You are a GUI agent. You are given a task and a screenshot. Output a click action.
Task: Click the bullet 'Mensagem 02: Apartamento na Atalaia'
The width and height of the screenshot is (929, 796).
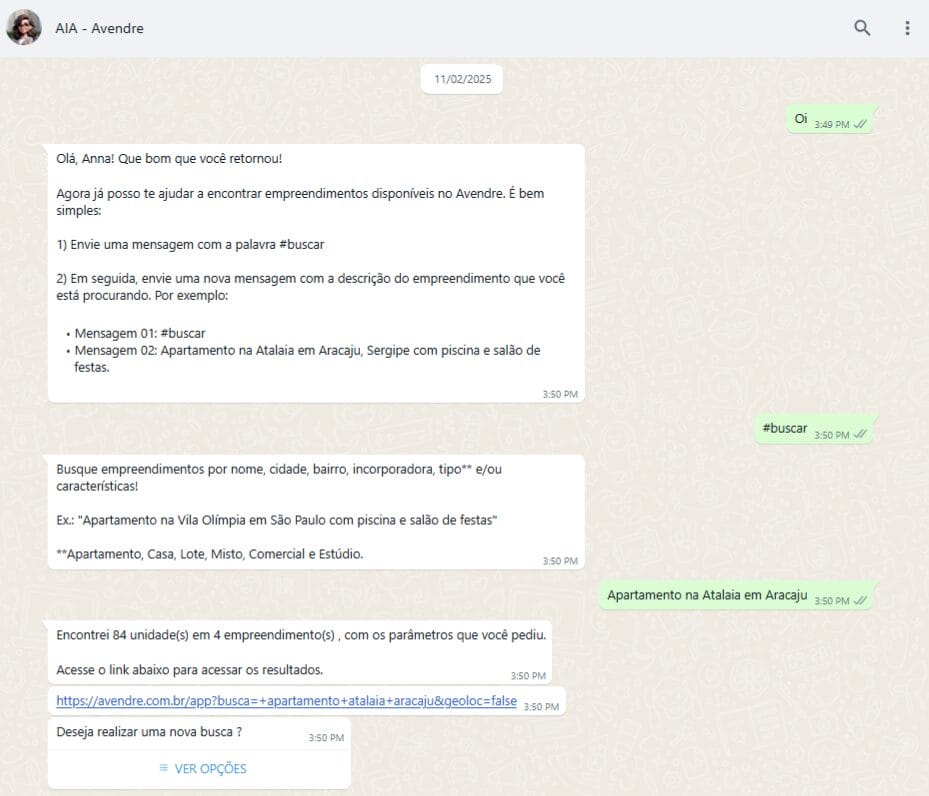coord(307,359)
